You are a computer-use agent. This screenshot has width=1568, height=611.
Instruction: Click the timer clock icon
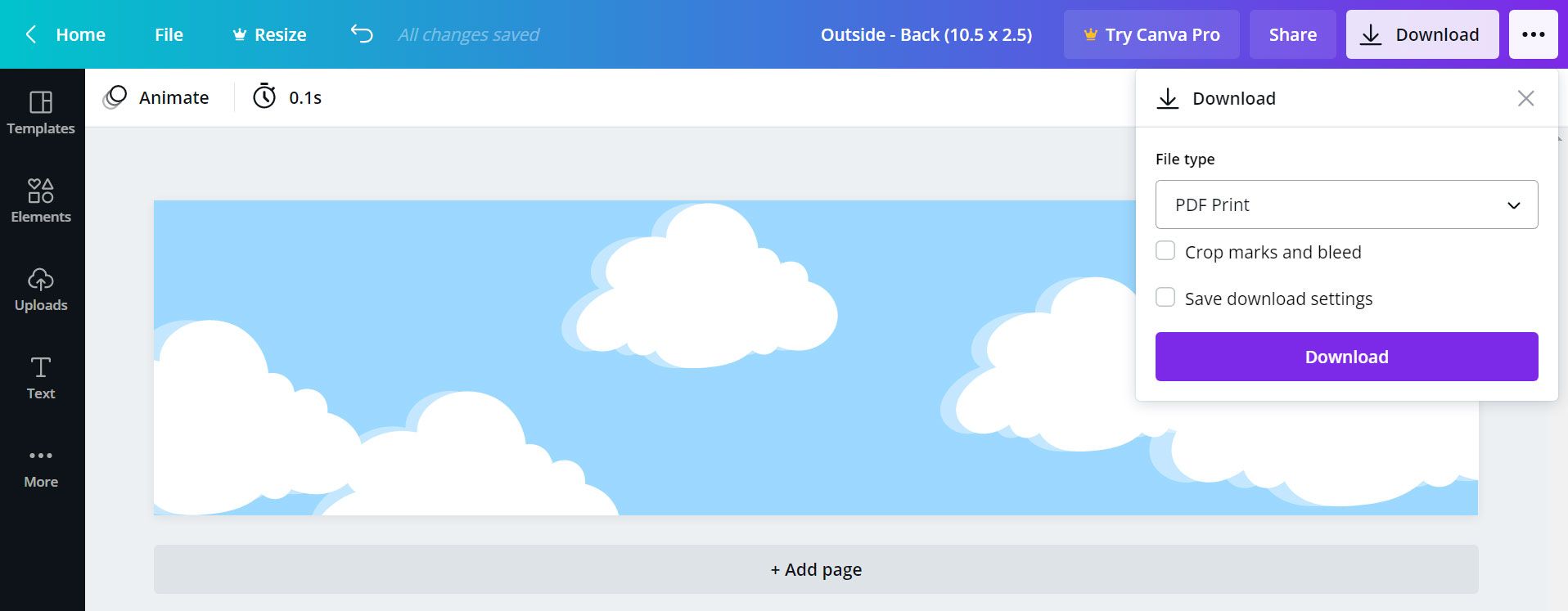pyautogui.click(x=264, y=97)
